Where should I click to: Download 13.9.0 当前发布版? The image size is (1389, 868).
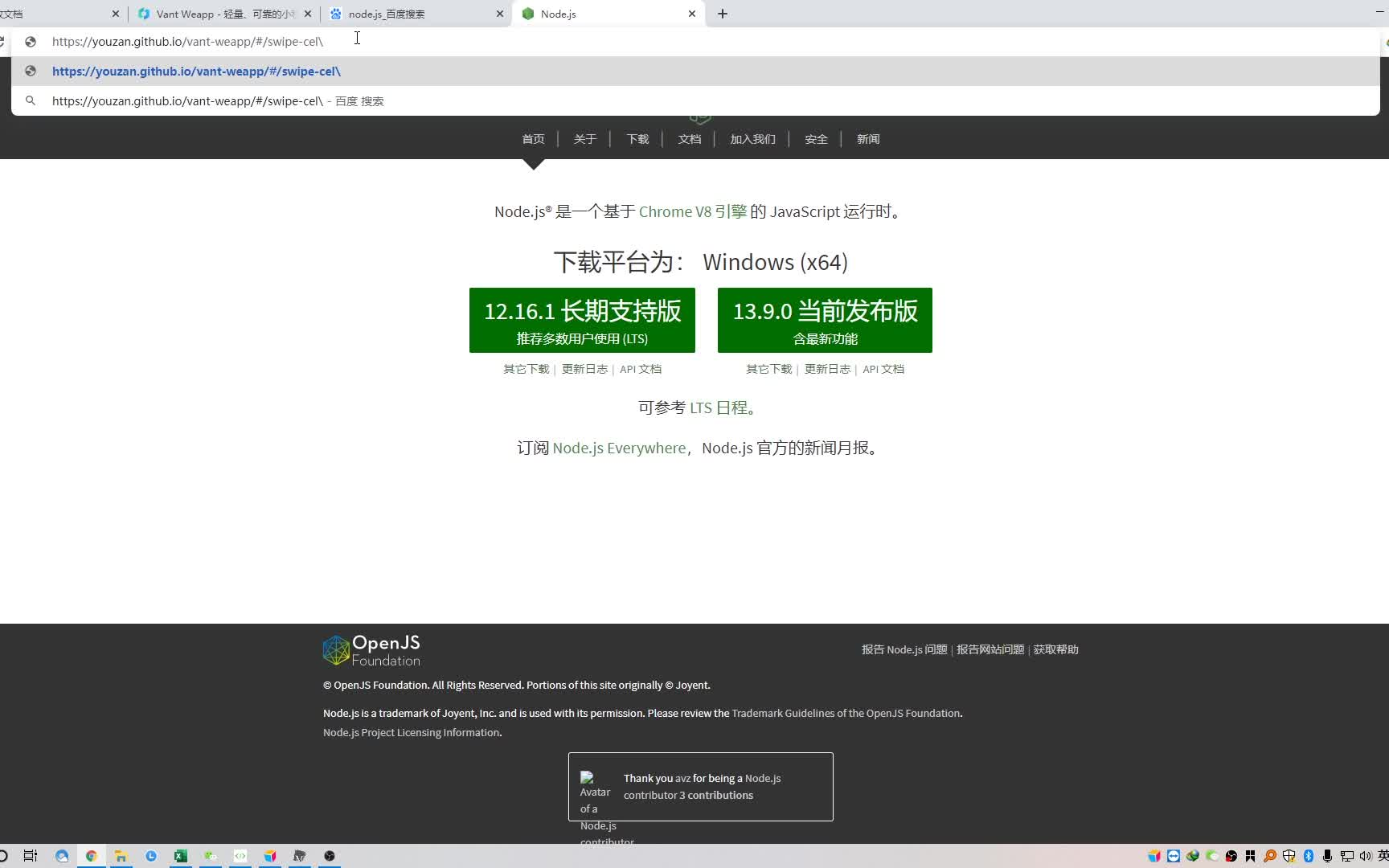pyautogui.click(x=825, y=320)
